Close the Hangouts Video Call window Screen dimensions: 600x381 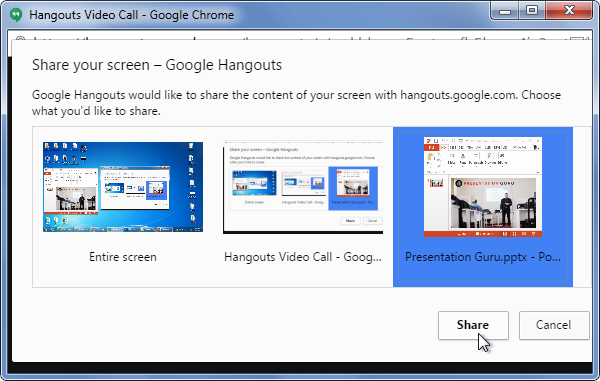click(569, 11)
